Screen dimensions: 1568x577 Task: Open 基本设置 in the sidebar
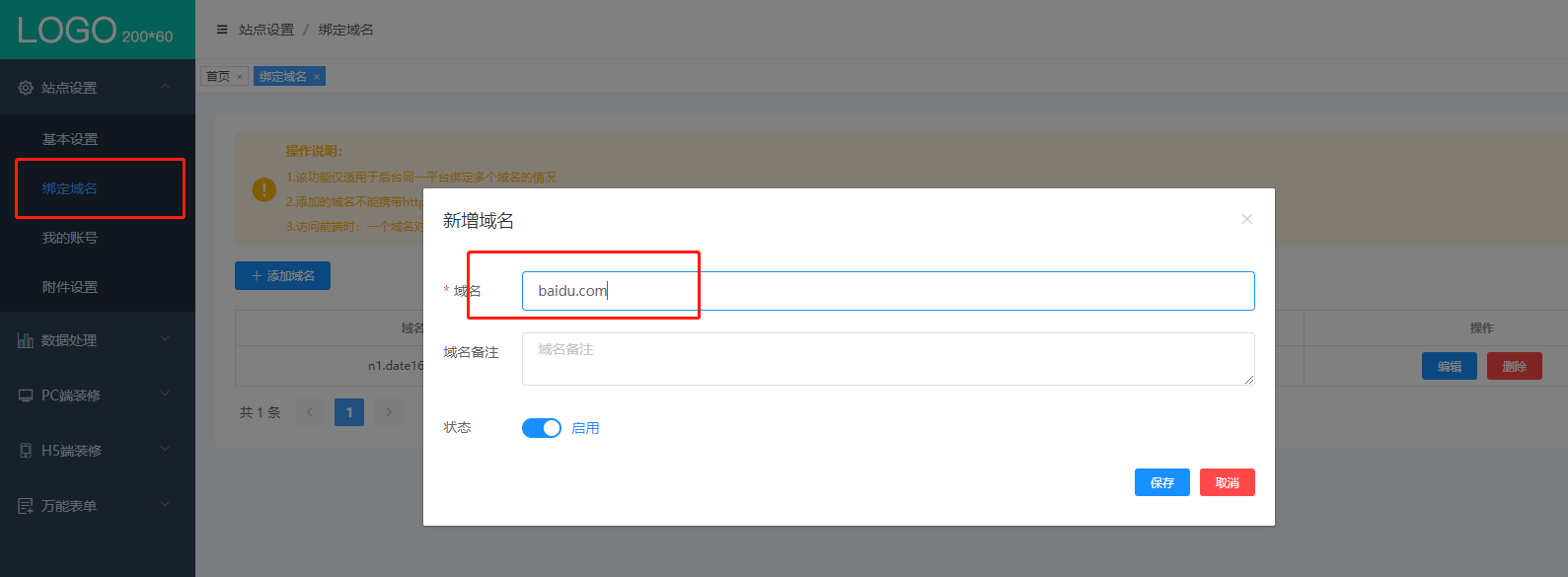[x=70, y=139]
